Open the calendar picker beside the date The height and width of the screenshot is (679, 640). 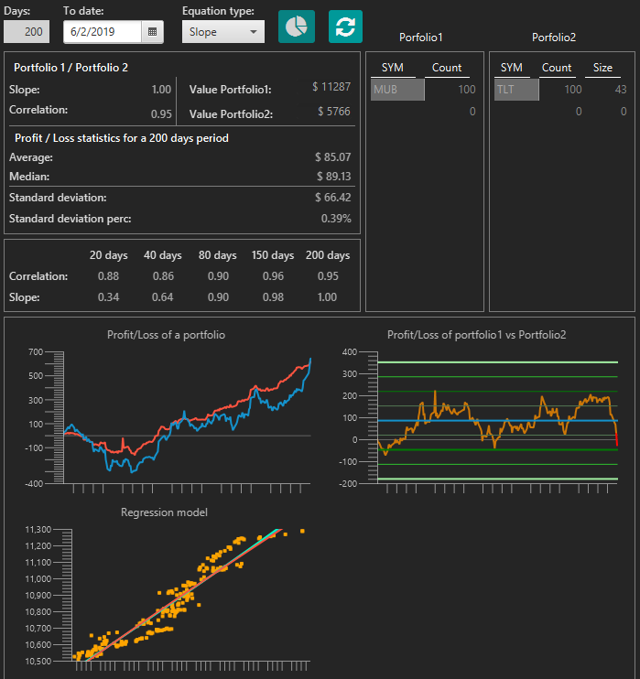click(x=153, y=32)
